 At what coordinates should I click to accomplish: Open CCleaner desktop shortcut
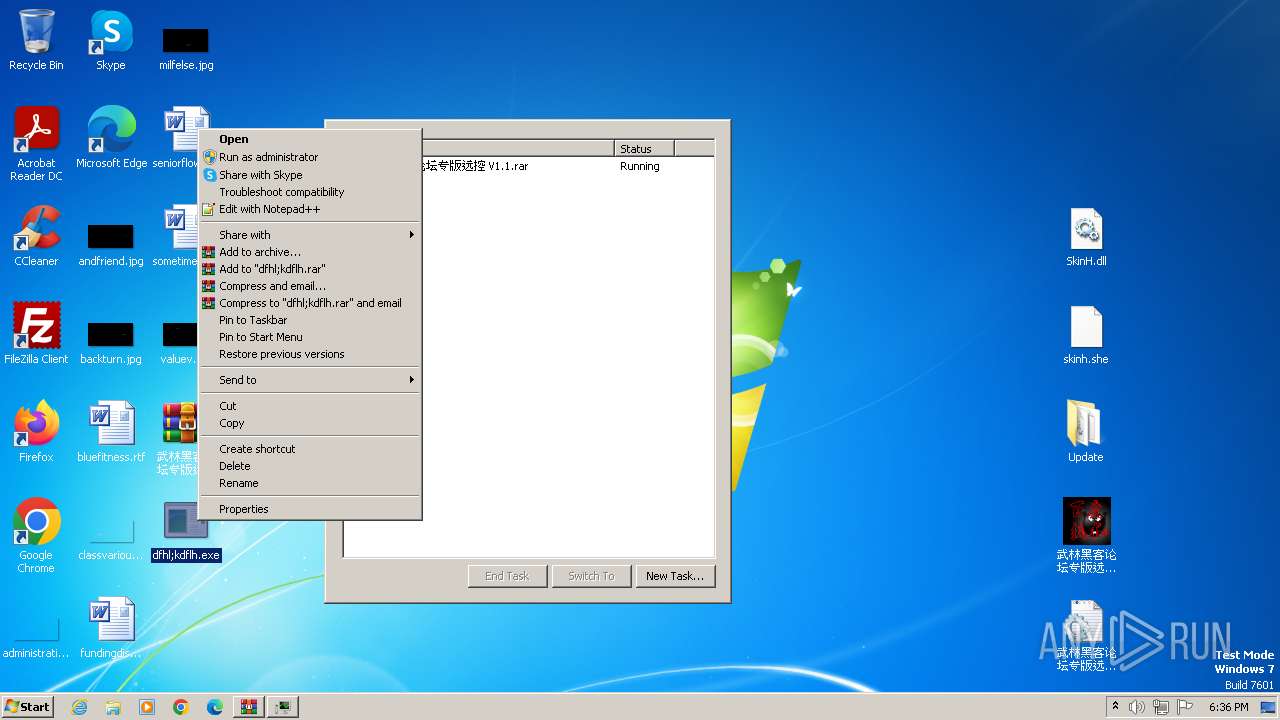point(36,236)
